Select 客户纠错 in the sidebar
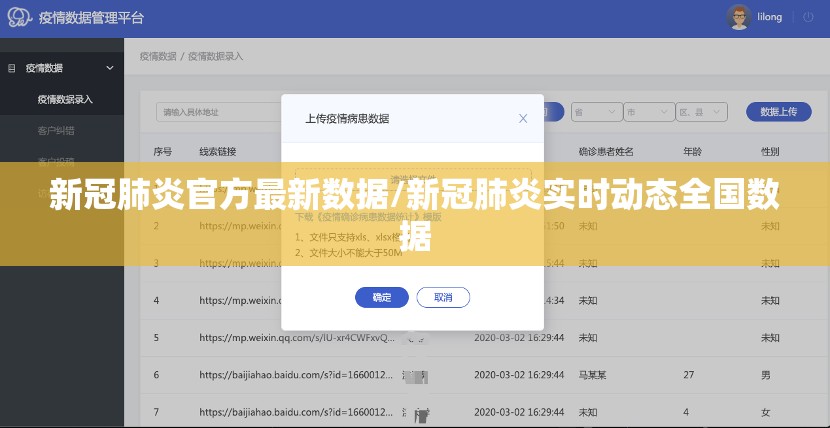Viewport: 830px width, 428px height. pos(56,131)
